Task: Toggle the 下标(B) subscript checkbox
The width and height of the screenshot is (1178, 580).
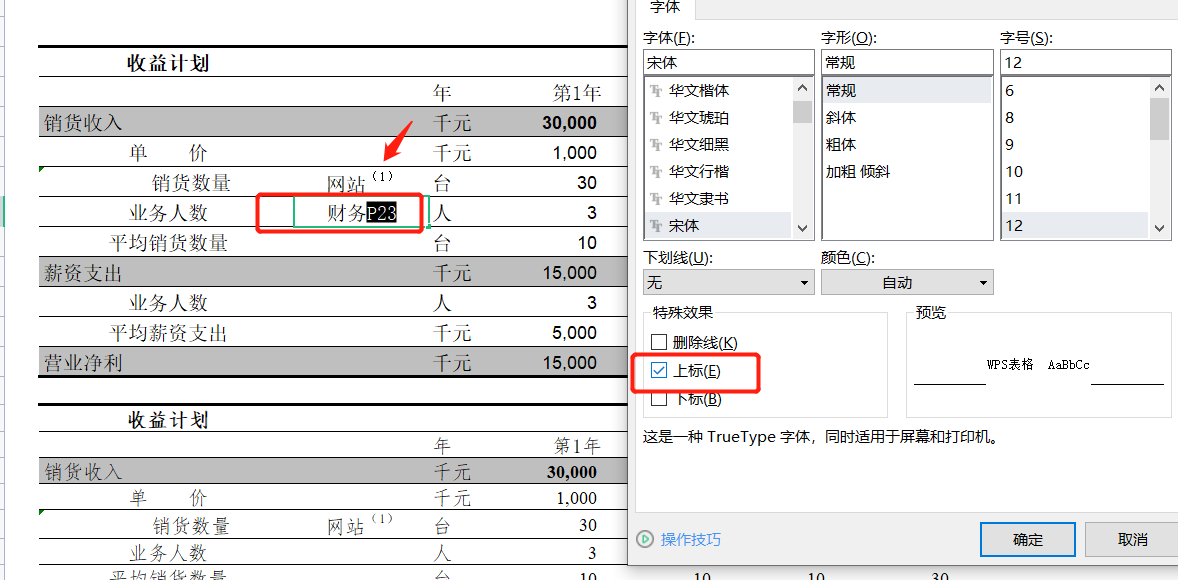Action: (659, 399)
